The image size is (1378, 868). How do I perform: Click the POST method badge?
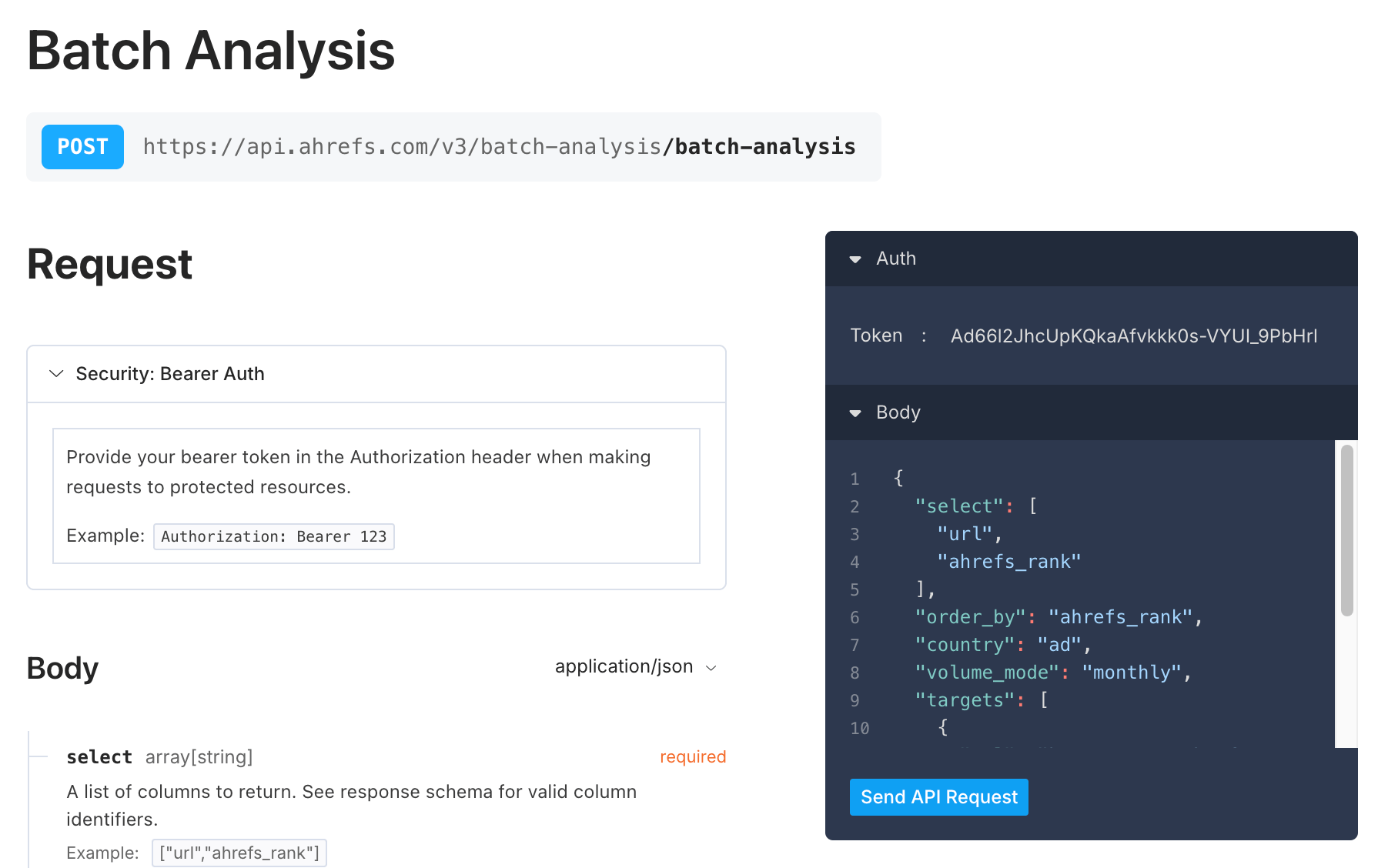pyautogui.click(x=82, y=147)
